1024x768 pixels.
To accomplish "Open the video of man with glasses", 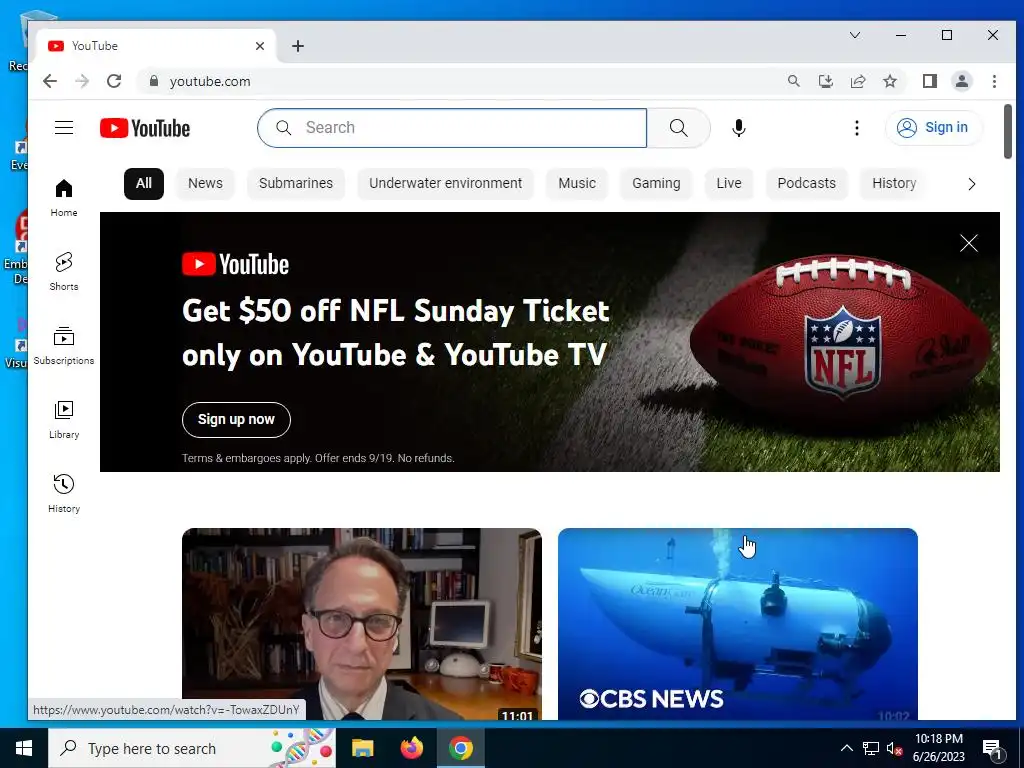I will 362,624.
